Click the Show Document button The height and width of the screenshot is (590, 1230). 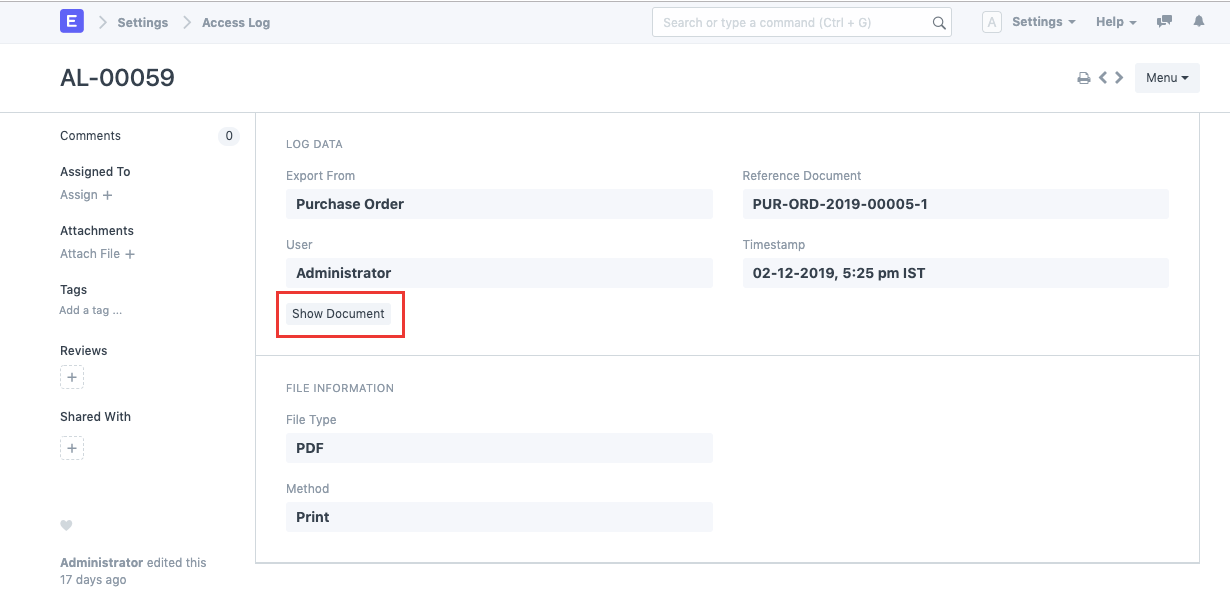[x=340, y=313]
